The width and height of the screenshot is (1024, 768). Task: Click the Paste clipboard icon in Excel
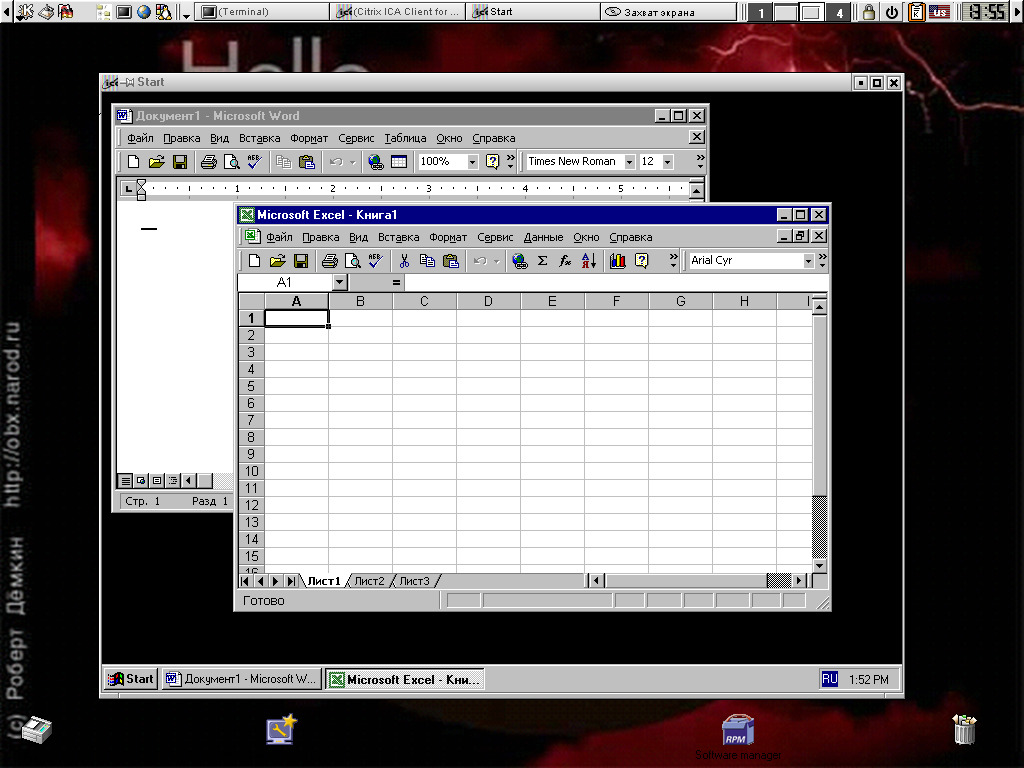[x=451, y=261]
